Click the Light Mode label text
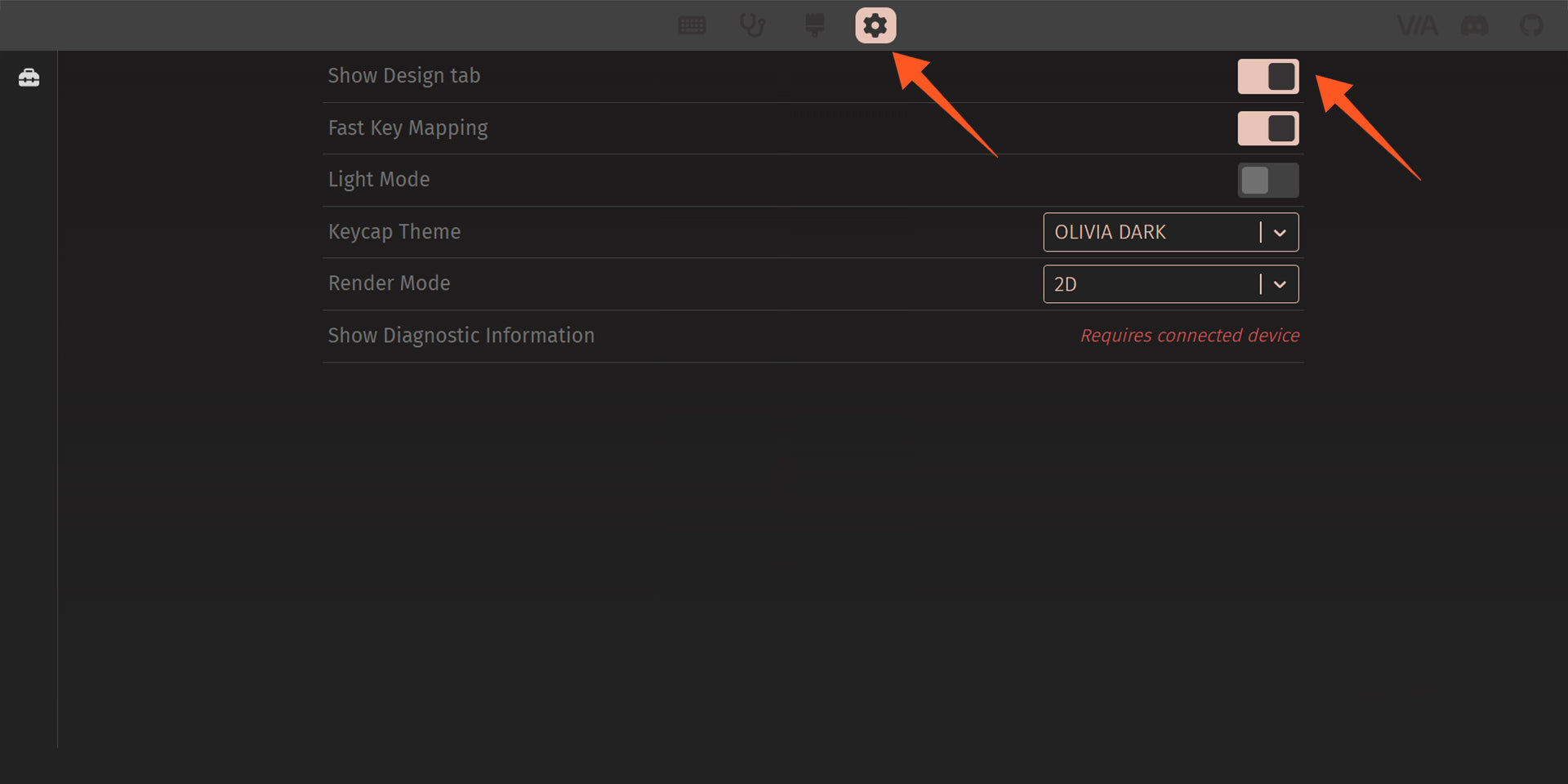Screen dimensions: 1568x784 (379, 180)
